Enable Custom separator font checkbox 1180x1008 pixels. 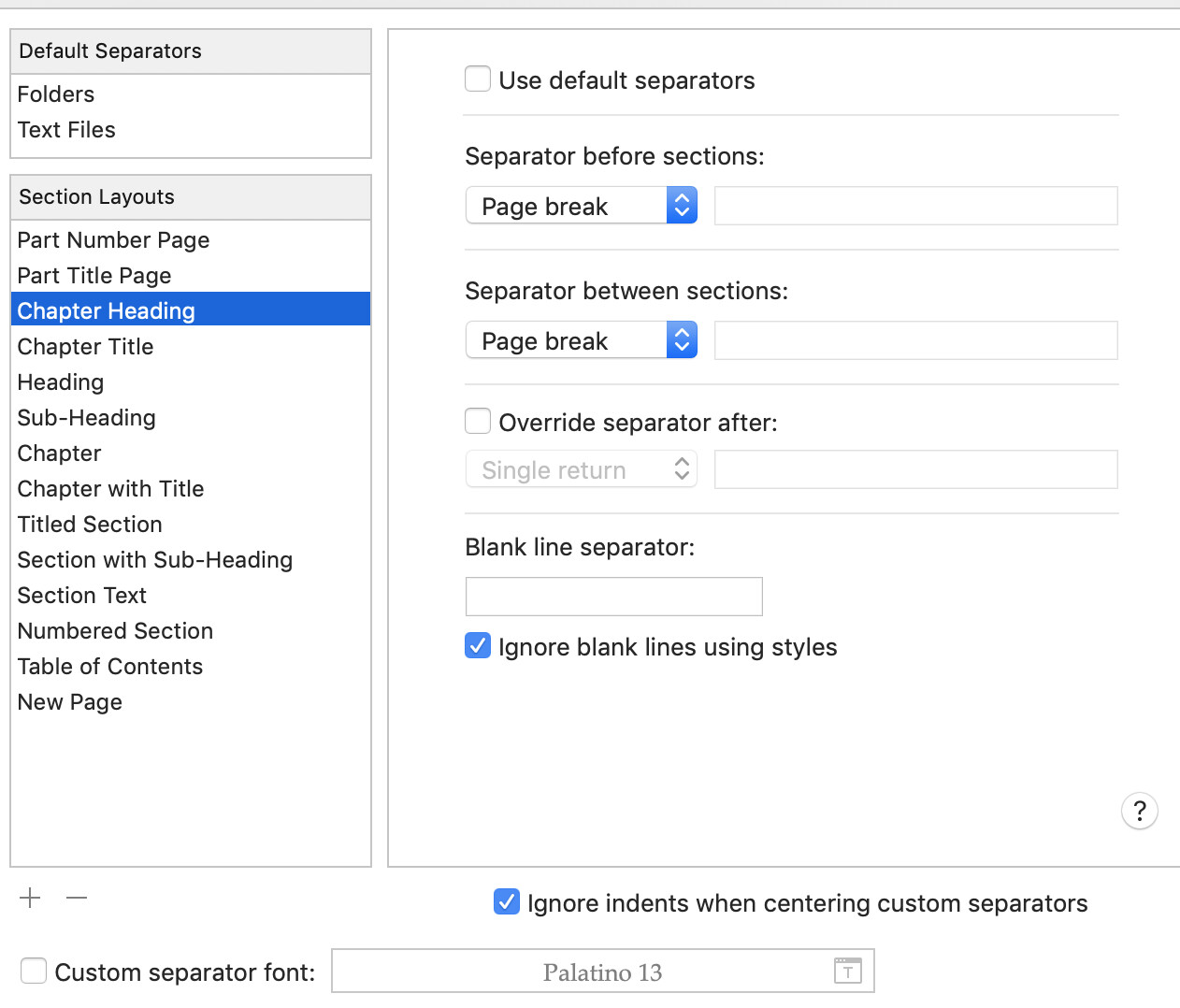tap(34, 972)
